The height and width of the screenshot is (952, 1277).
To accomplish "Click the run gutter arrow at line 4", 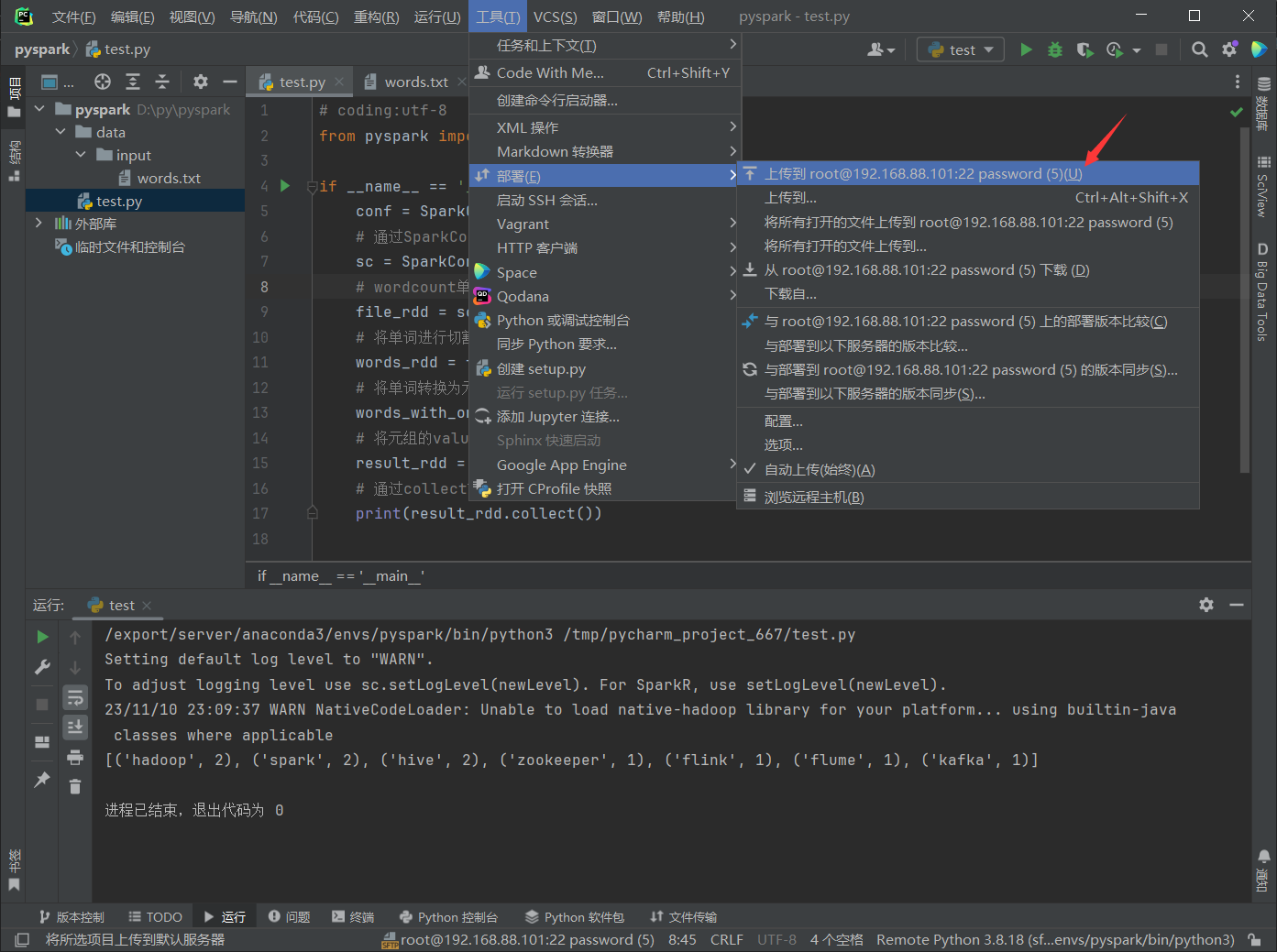I will pos(285,186).
